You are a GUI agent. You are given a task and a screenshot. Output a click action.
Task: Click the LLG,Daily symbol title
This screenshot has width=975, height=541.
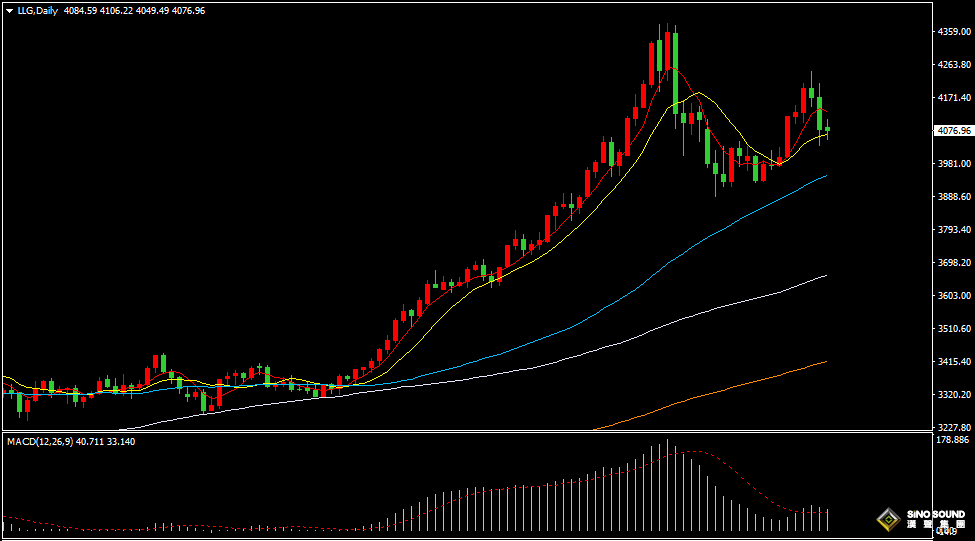pos(38,10)
